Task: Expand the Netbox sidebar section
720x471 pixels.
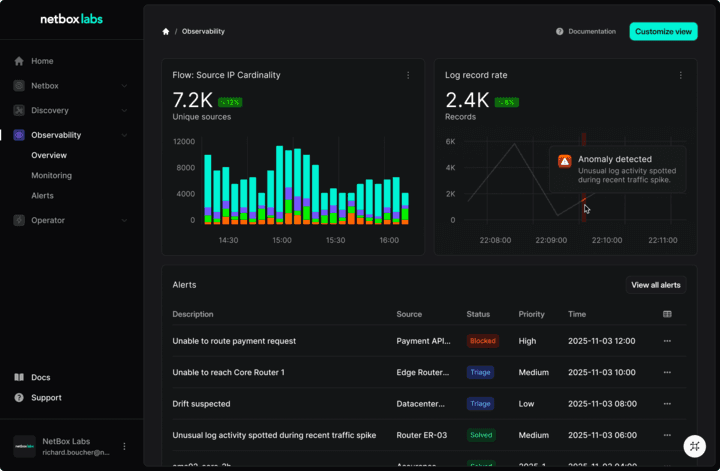Action: [124, 86]
